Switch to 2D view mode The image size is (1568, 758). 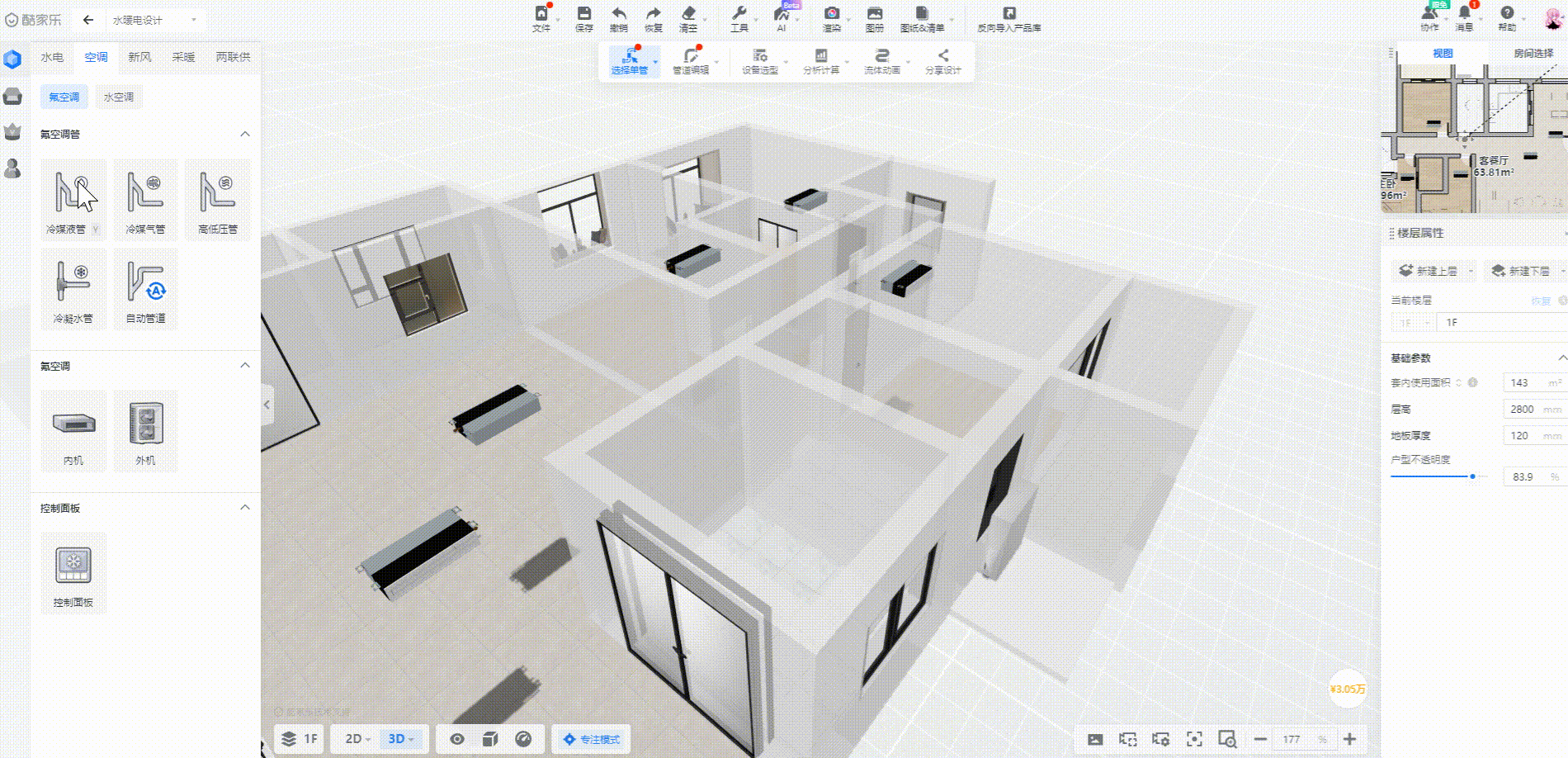tap(357, 739)
